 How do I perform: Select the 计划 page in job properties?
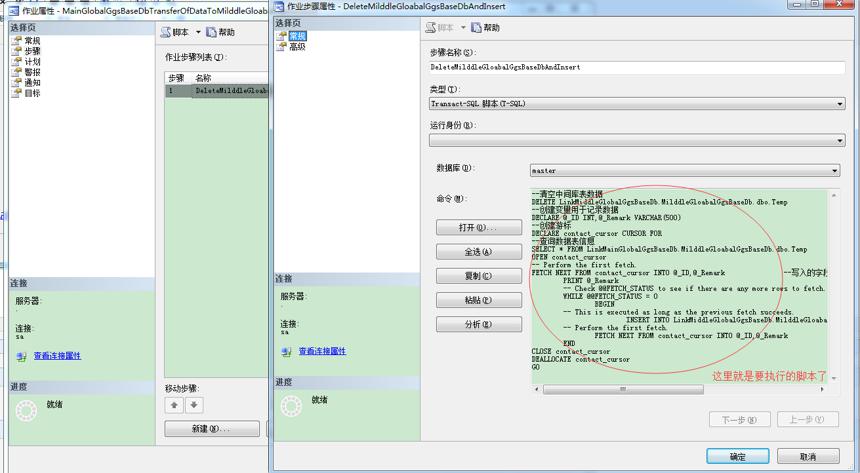32,61
